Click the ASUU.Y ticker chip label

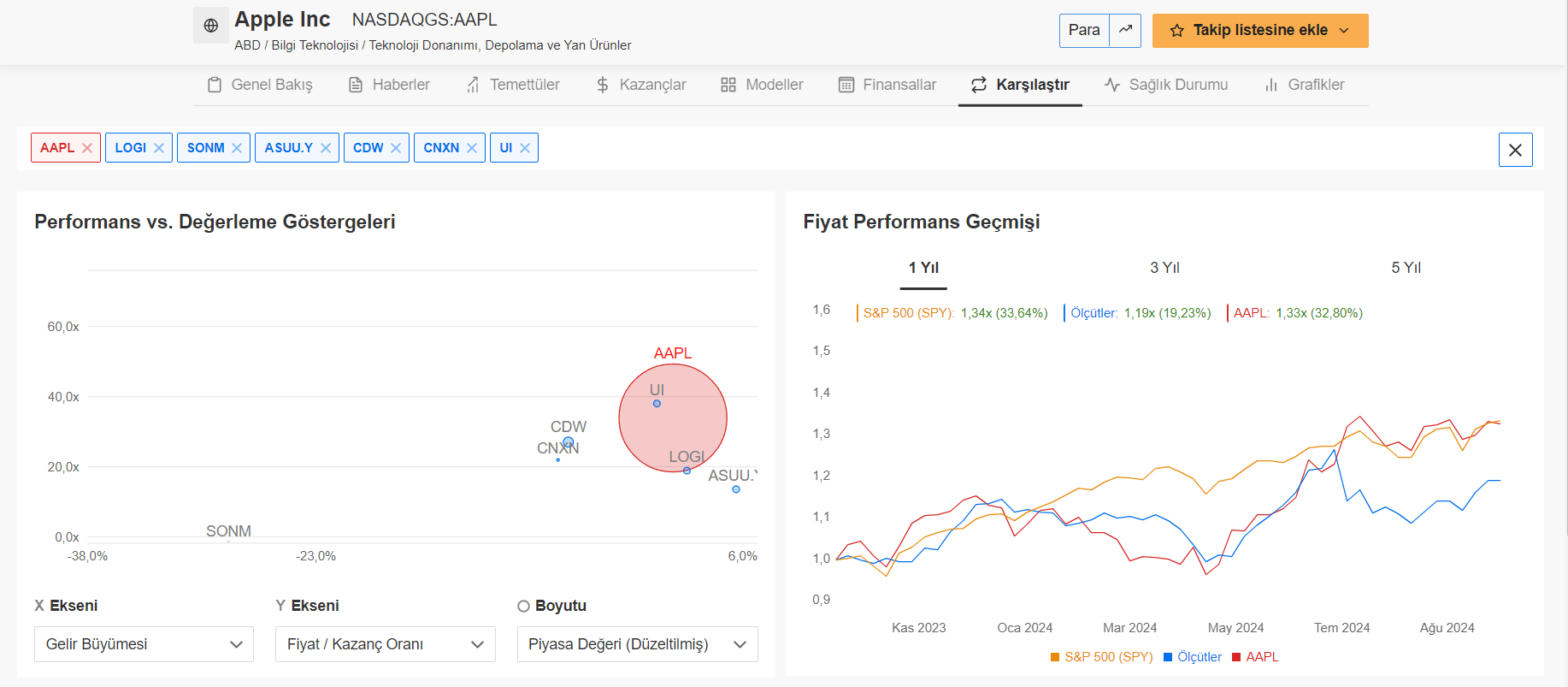point(289,148)
